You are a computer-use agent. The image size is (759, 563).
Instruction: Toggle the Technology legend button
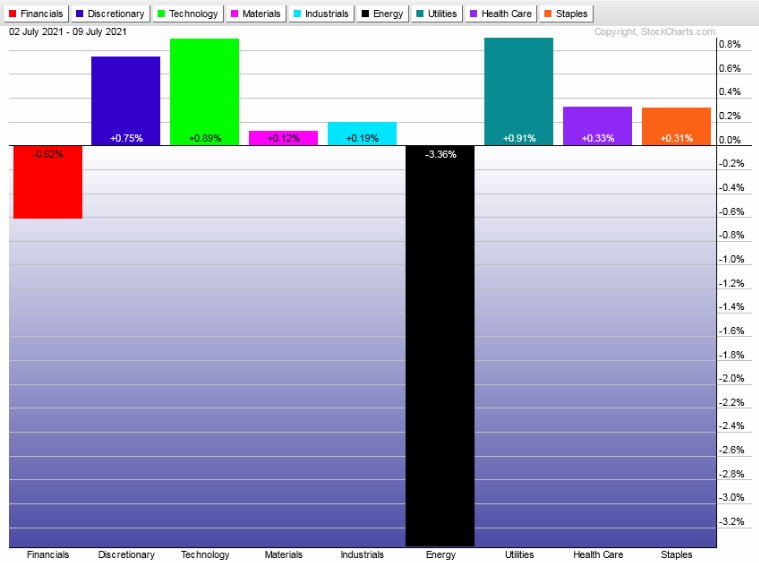[188, 14]
